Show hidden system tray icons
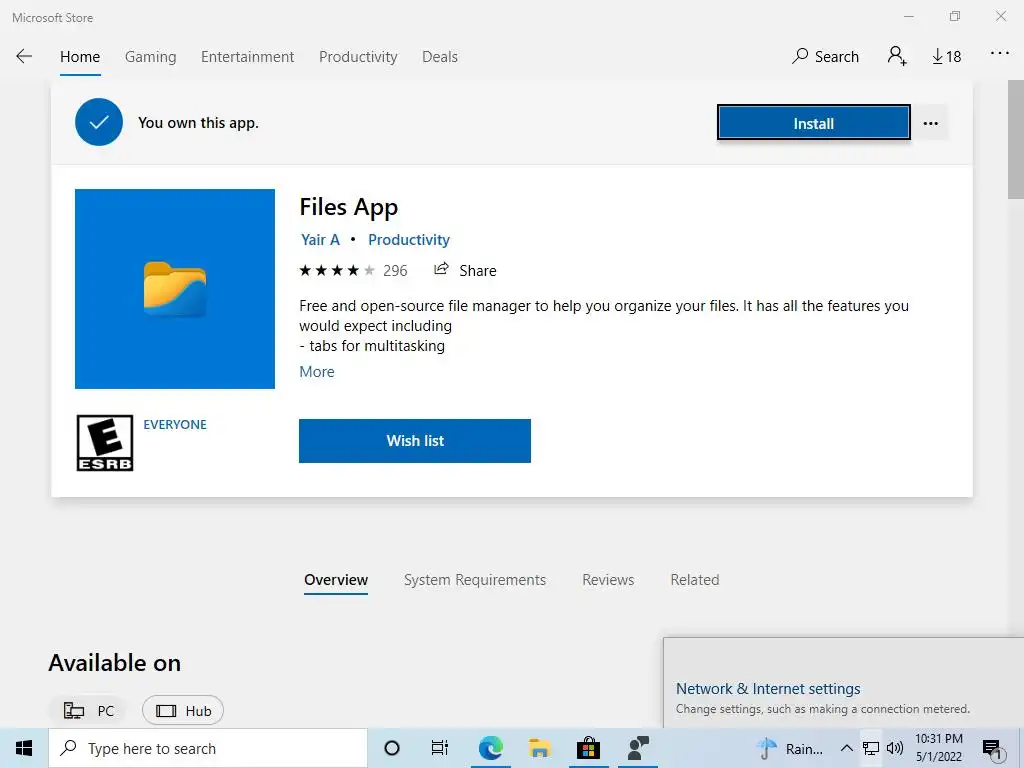Viewport: 1024px width, 768px height. tap(846, 748)
